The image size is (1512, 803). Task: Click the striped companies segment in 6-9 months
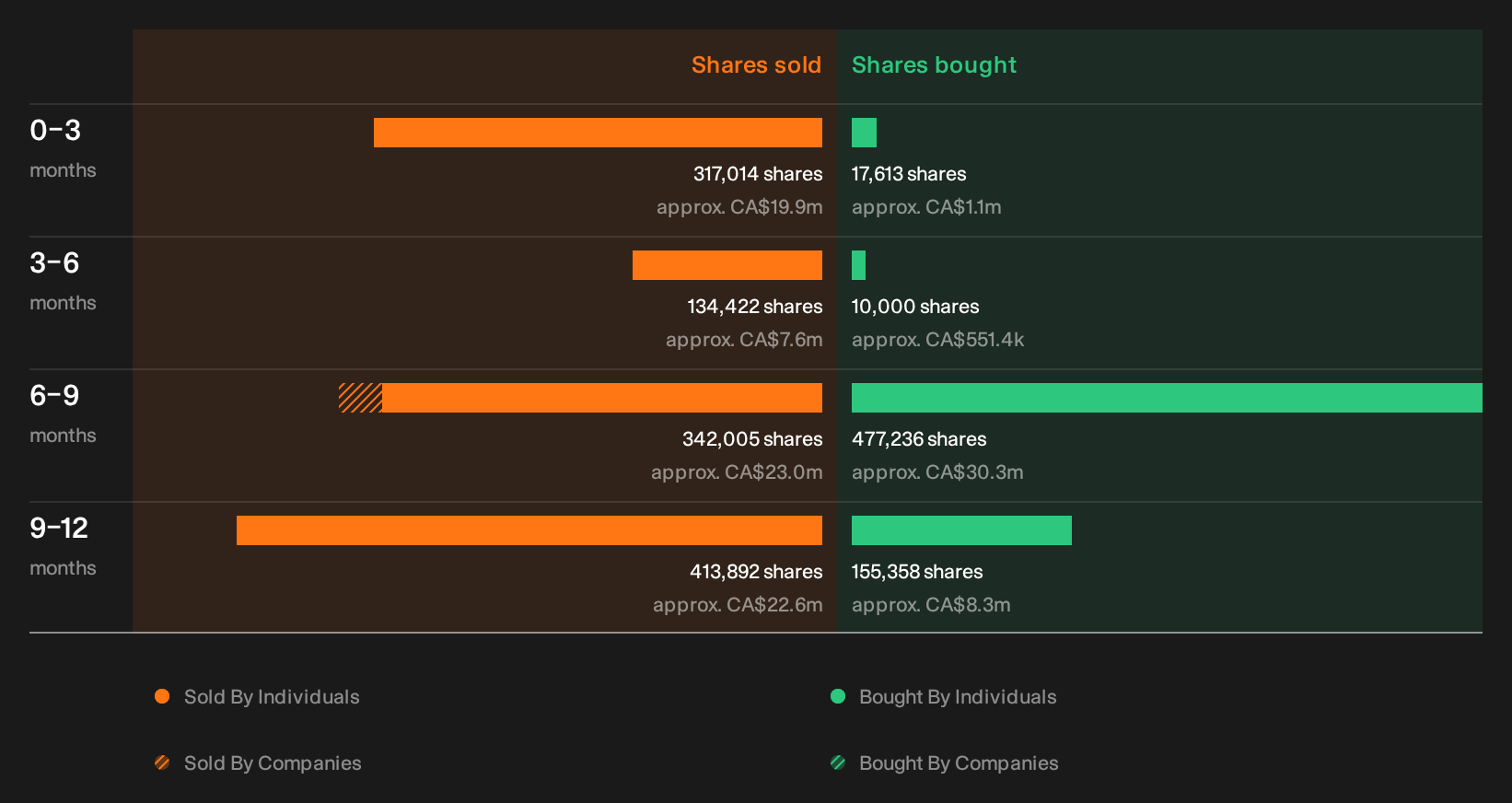tap(360, 398)
